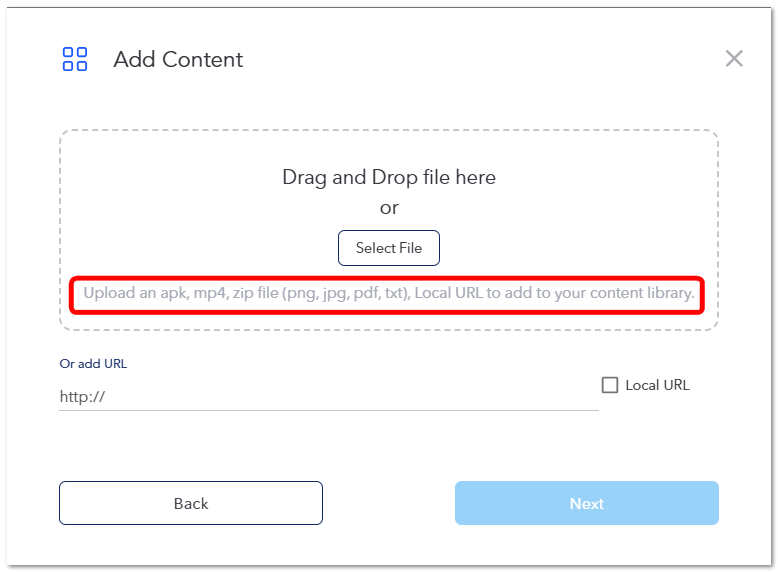Click the Add Content dialog title
778x572 pixels.
coord(178,60)
